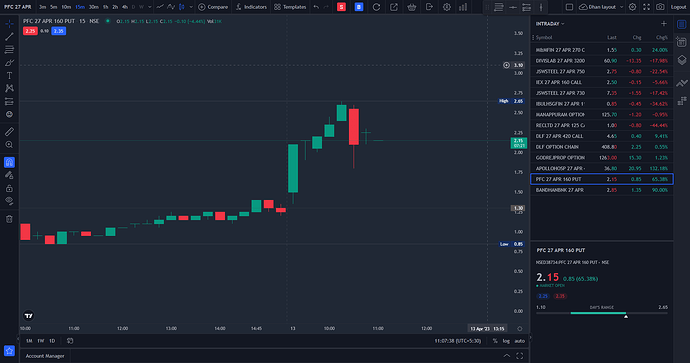Open the emoji icons tool

tap(9, 114)
